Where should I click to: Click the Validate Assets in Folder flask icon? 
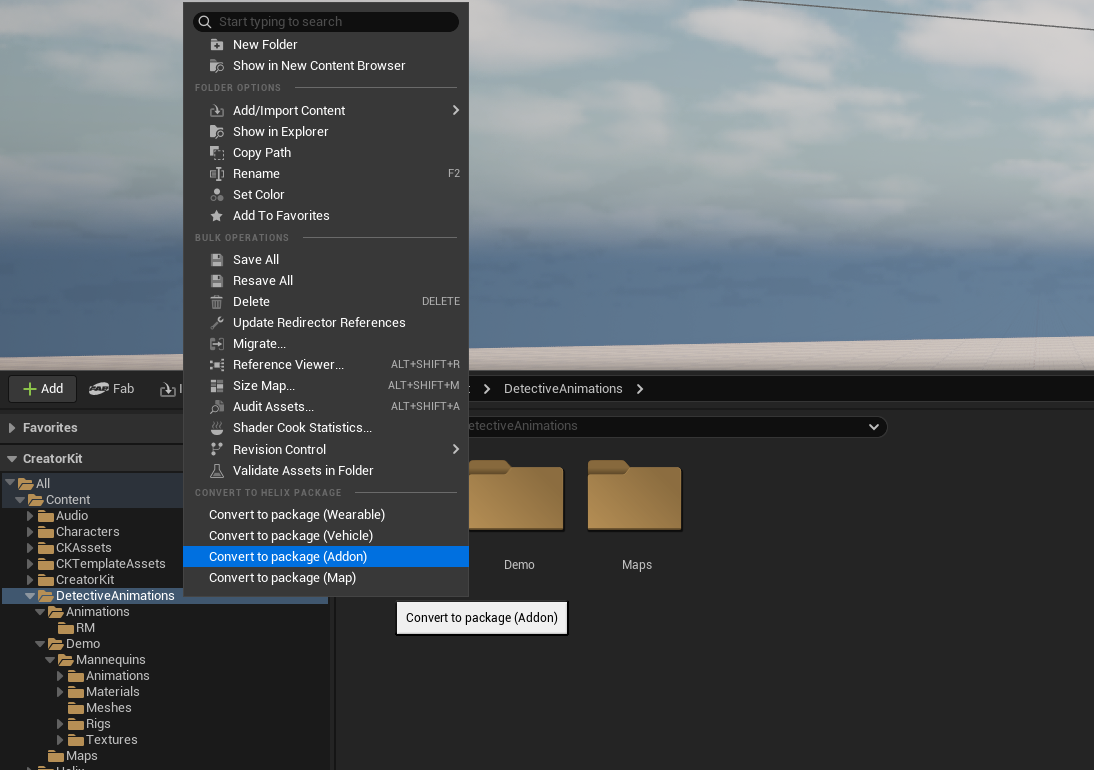(217, 471)
